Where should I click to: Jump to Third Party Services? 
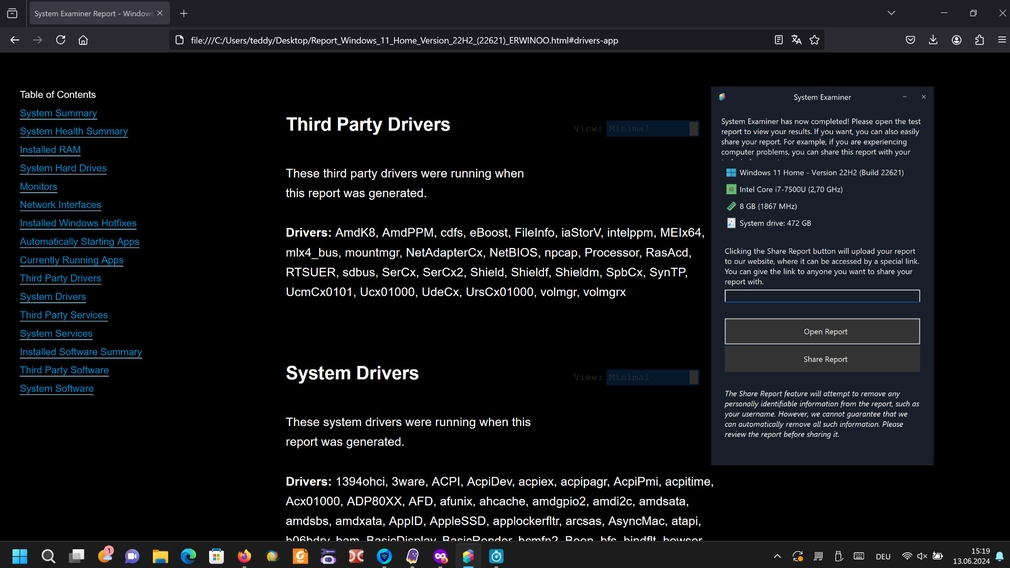coord(63,315)
